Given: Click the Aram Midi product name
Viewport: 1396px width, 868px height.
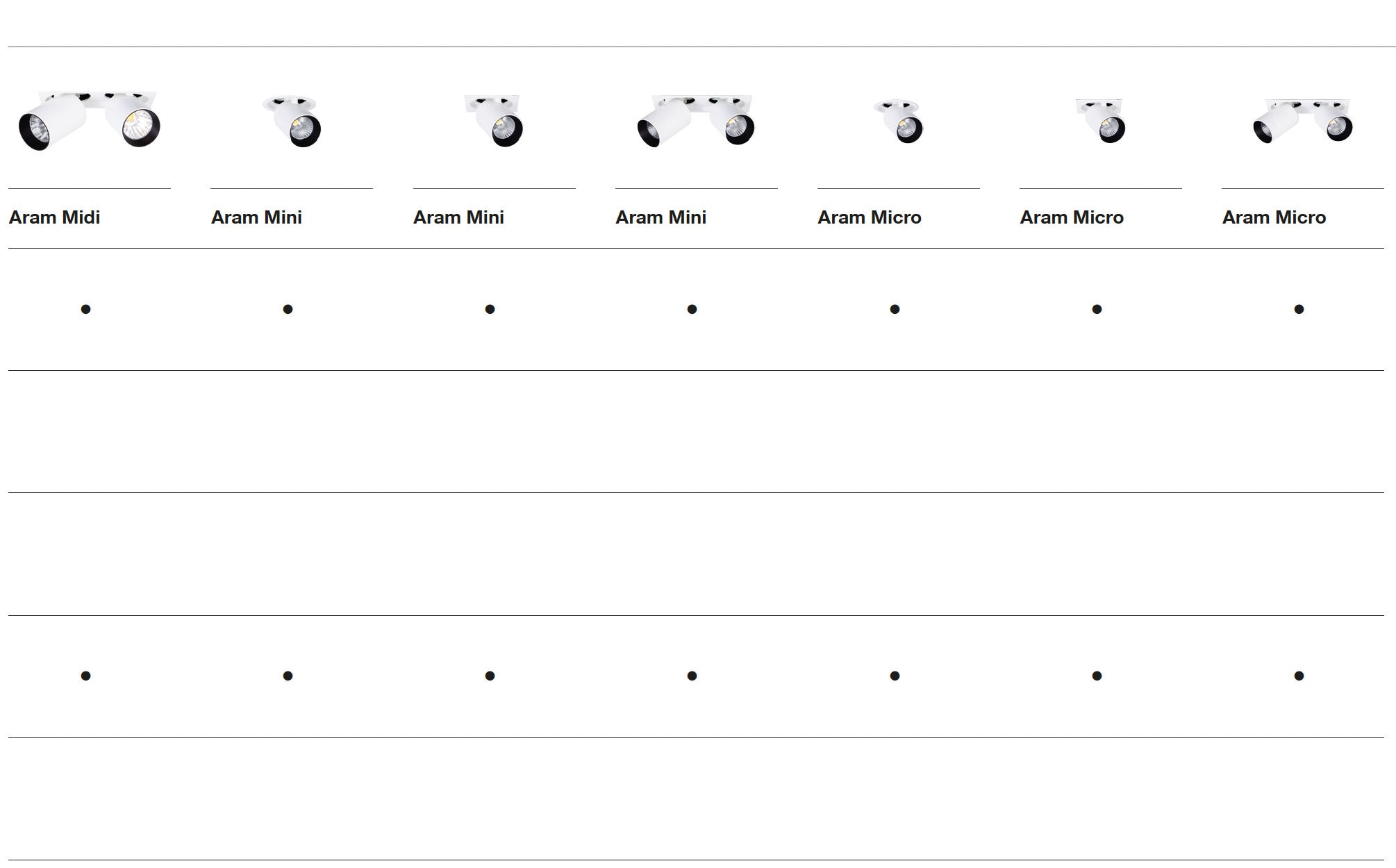Looking at the screenshot, I should [54, 217].
